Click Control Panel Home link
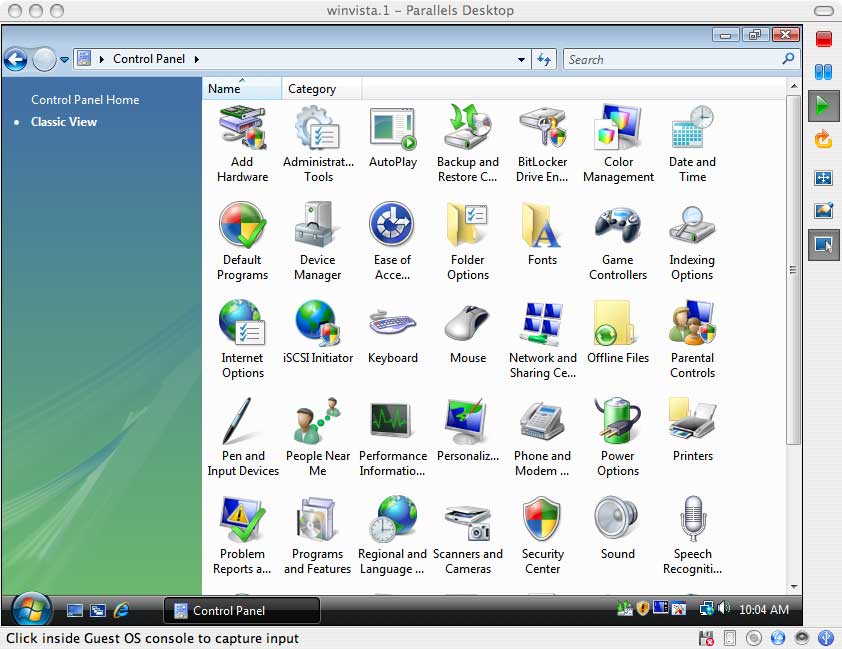Image resolution: width=842 pixels, height=649 pixels. pos(85,99)
